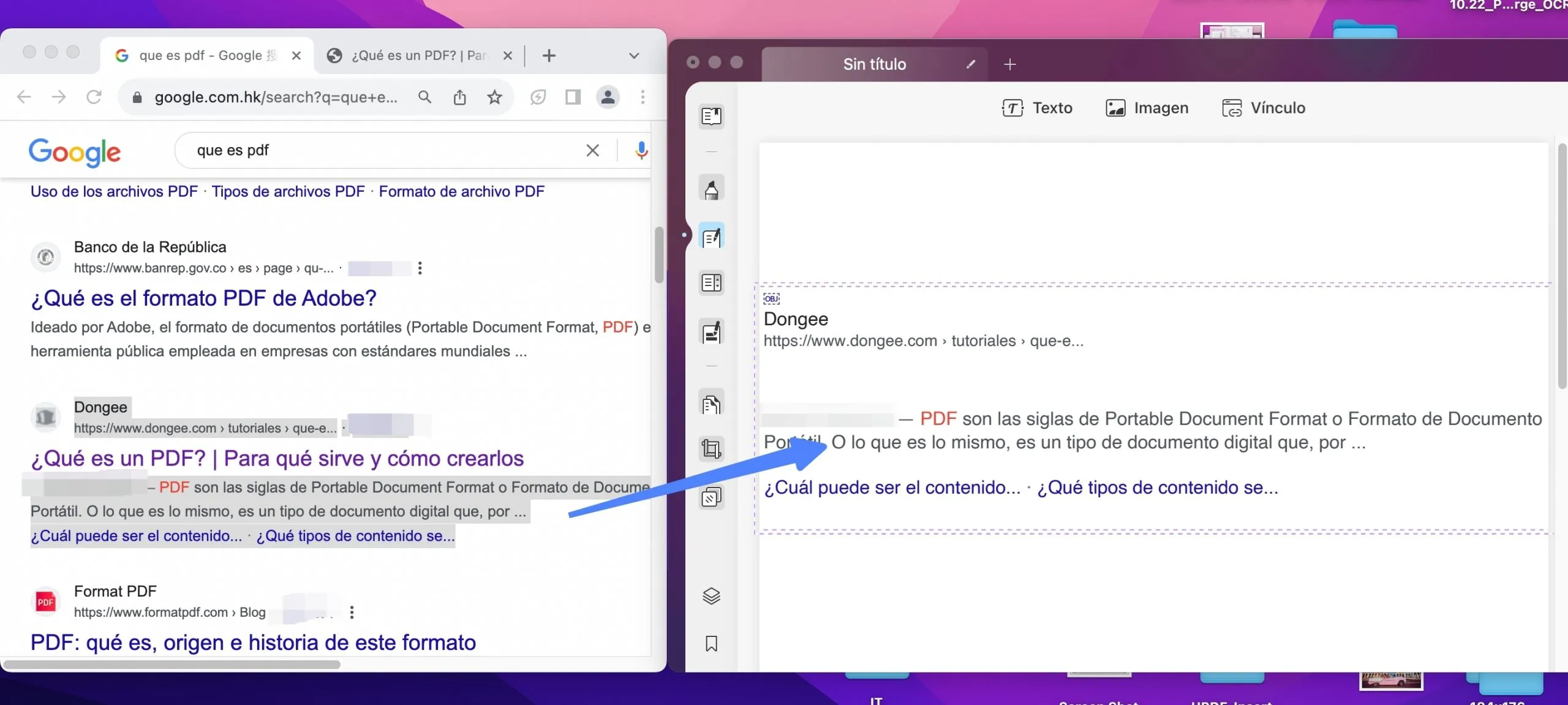Open the Layers icon in UPDF sidebar
Image resolution: width=1568 pixels, height=705 pixels.
(x=711, y=595)
